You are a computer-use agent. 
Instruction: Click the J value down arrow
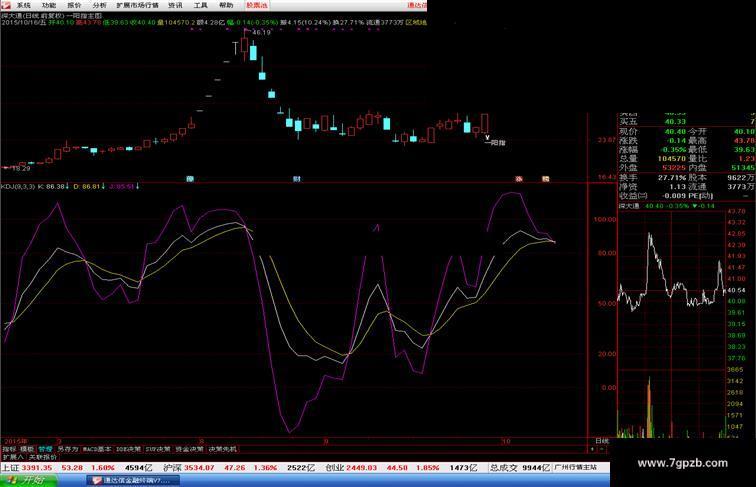click(137, 186)
